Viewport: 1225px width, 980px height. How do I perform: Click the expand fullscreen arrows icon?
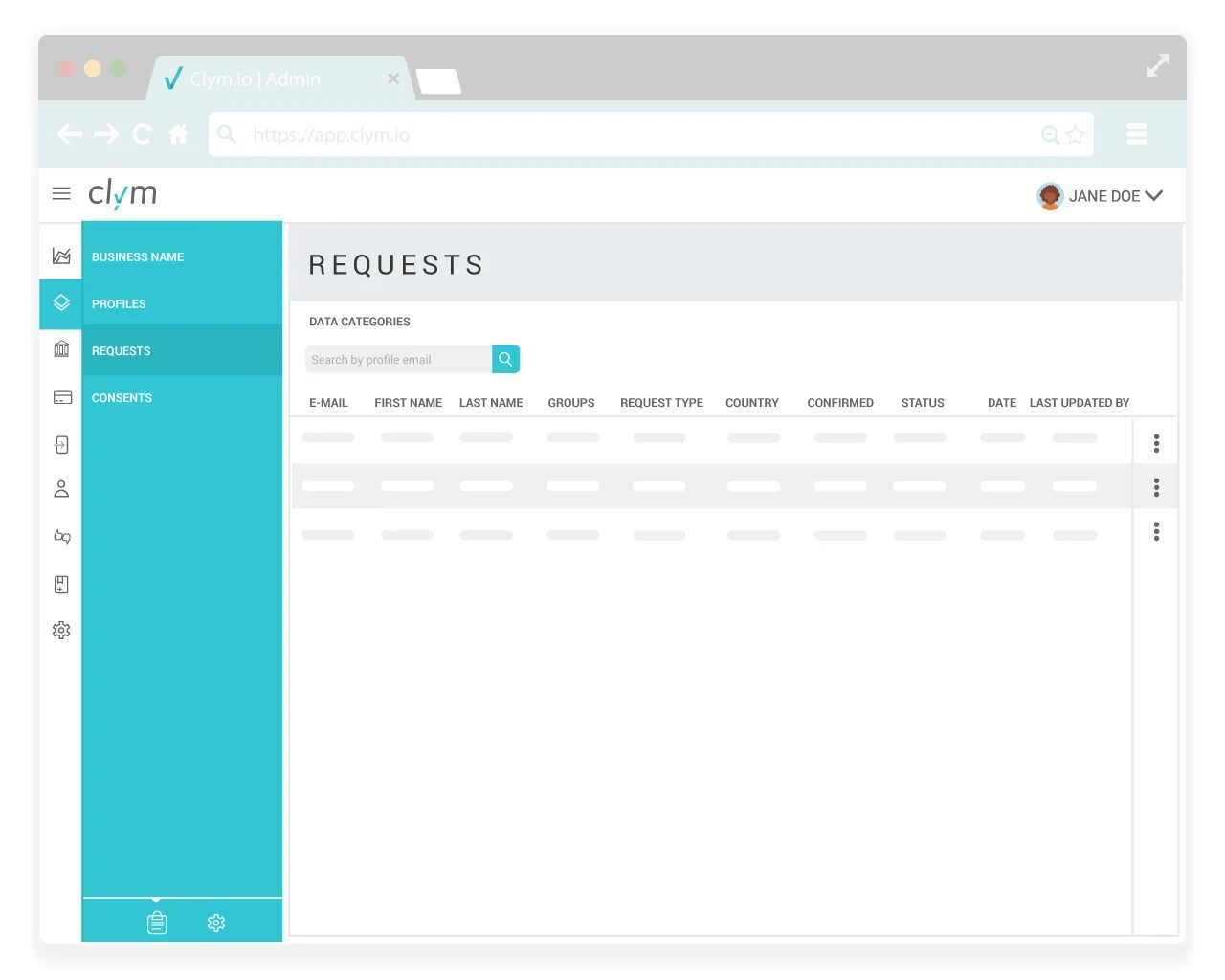click(x=1158, y=66)
